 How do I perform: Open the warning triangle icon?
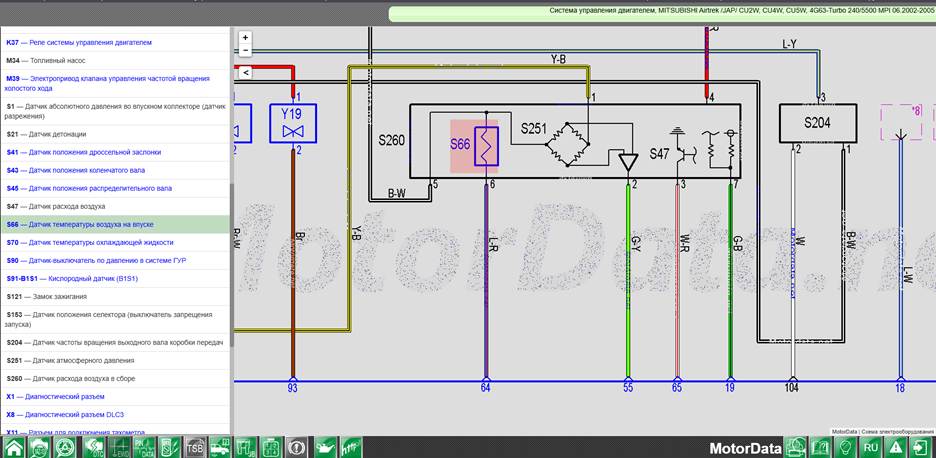895,447
